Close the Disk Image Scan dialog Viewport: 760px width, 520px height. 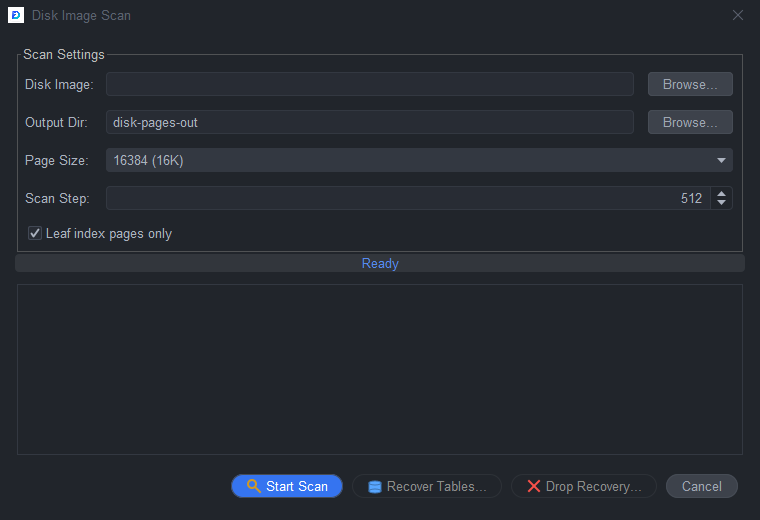pos(738,16)
